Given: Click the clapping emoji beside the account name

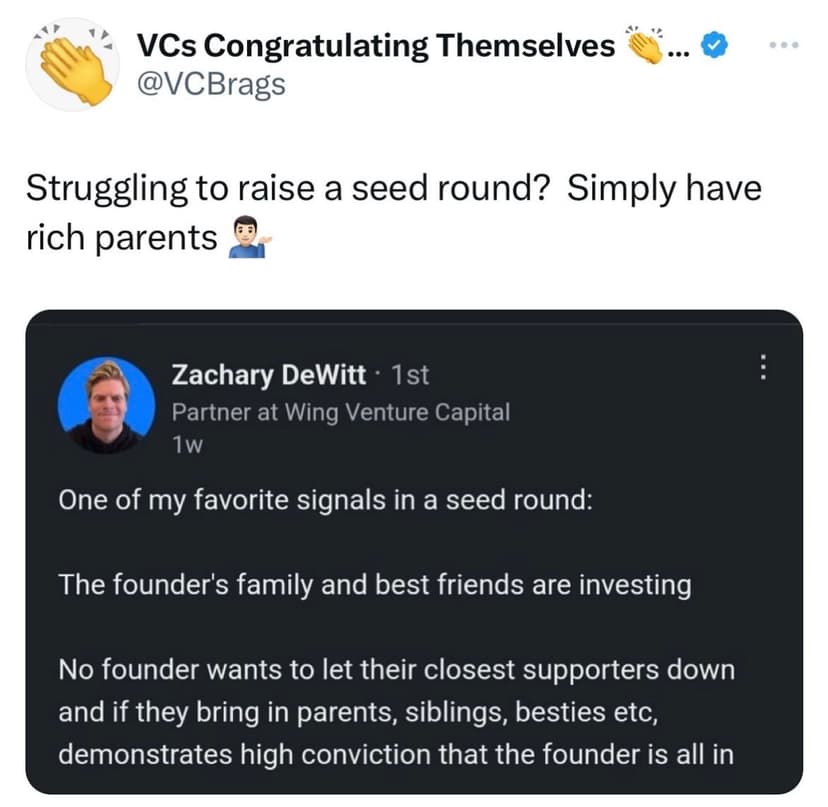Looking at the screenshot, I should point(641,45).
